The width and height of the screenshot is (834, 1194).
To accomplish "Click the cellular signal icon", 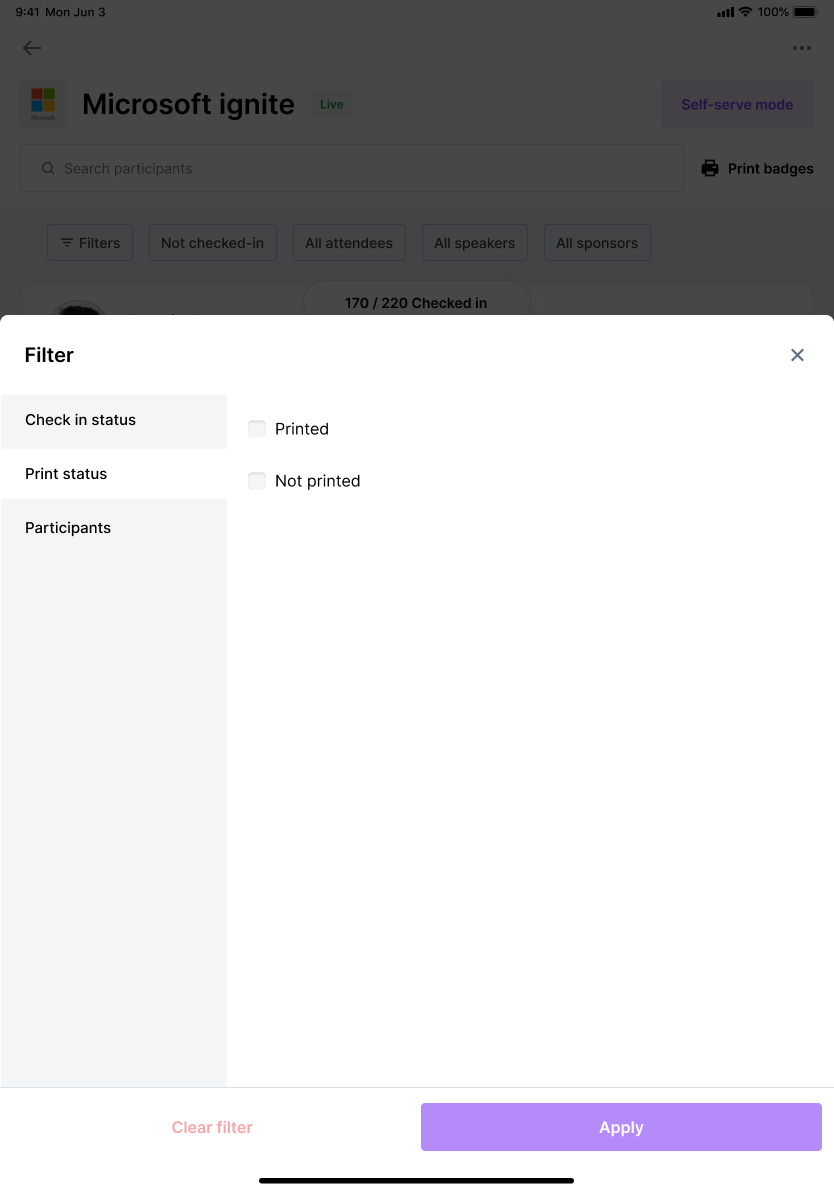I will point(725,12).
